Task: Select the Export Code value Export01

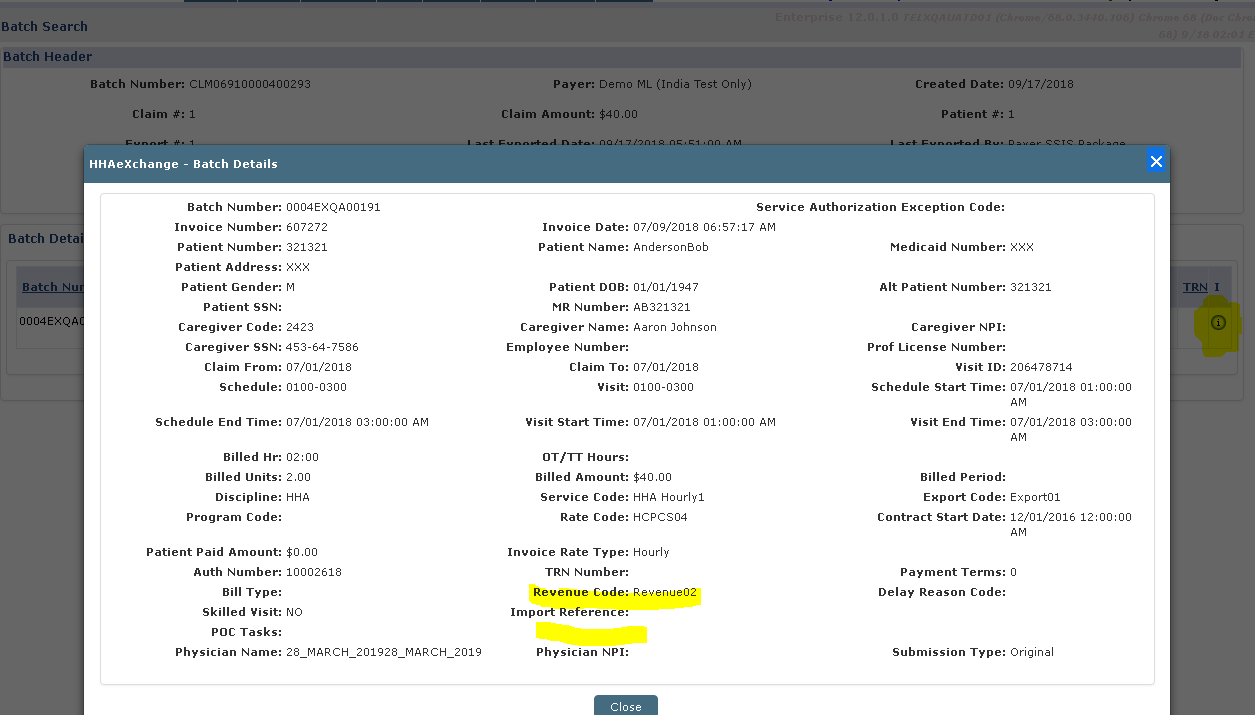Action: tap(1035, 497)
